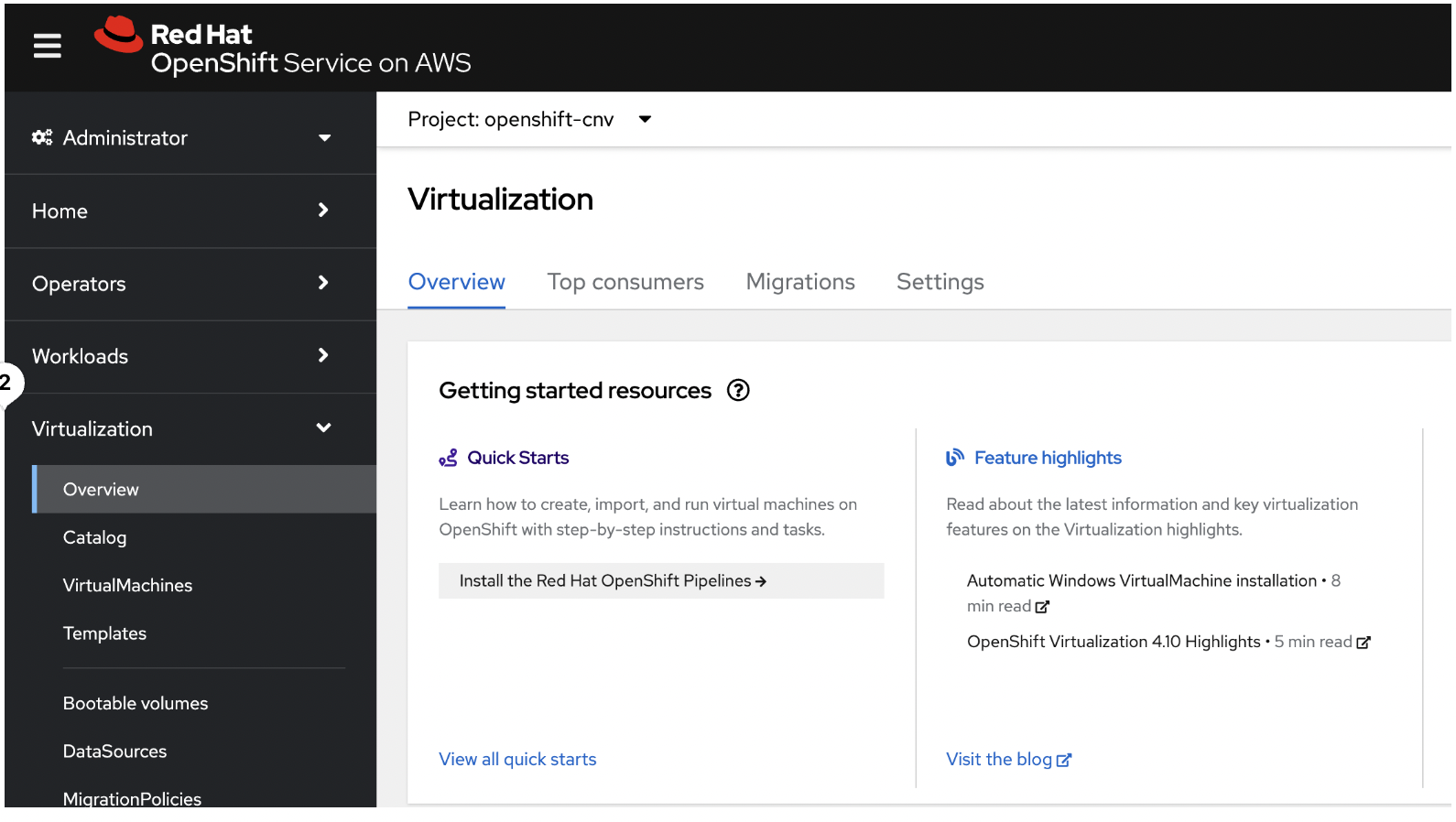Open the hamburger navigation menu
Viewport: 1456px width, 822px height.
point(48,46)
